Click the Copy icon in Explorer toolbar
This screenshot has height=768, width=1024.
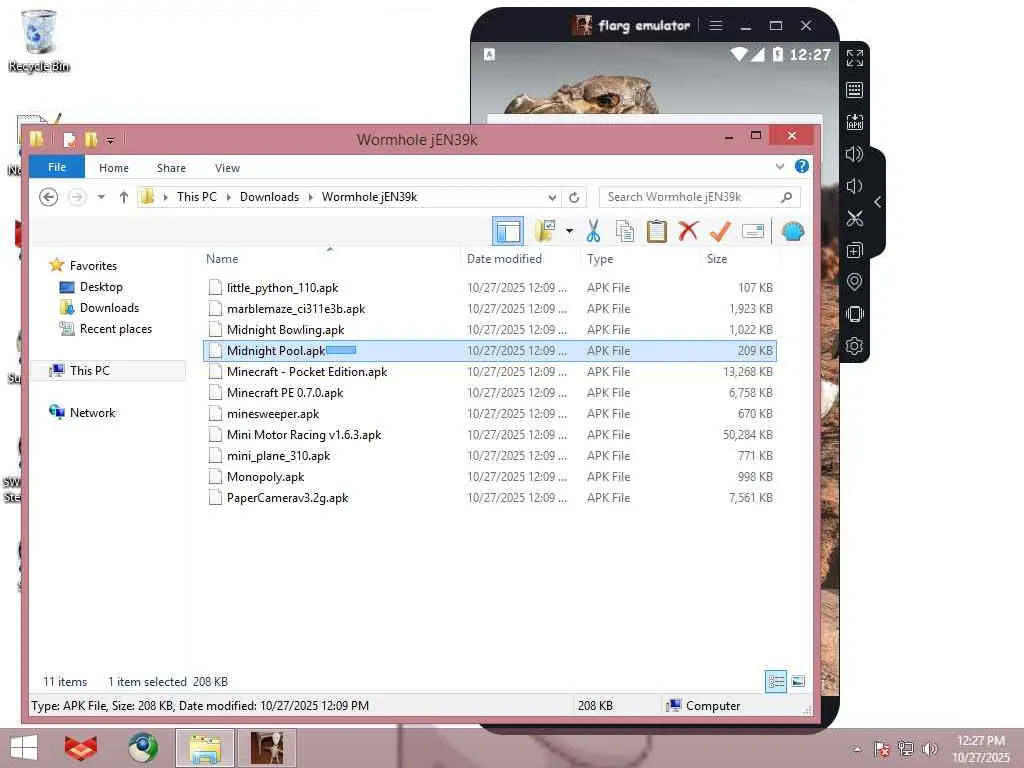(x=625, y=231)
